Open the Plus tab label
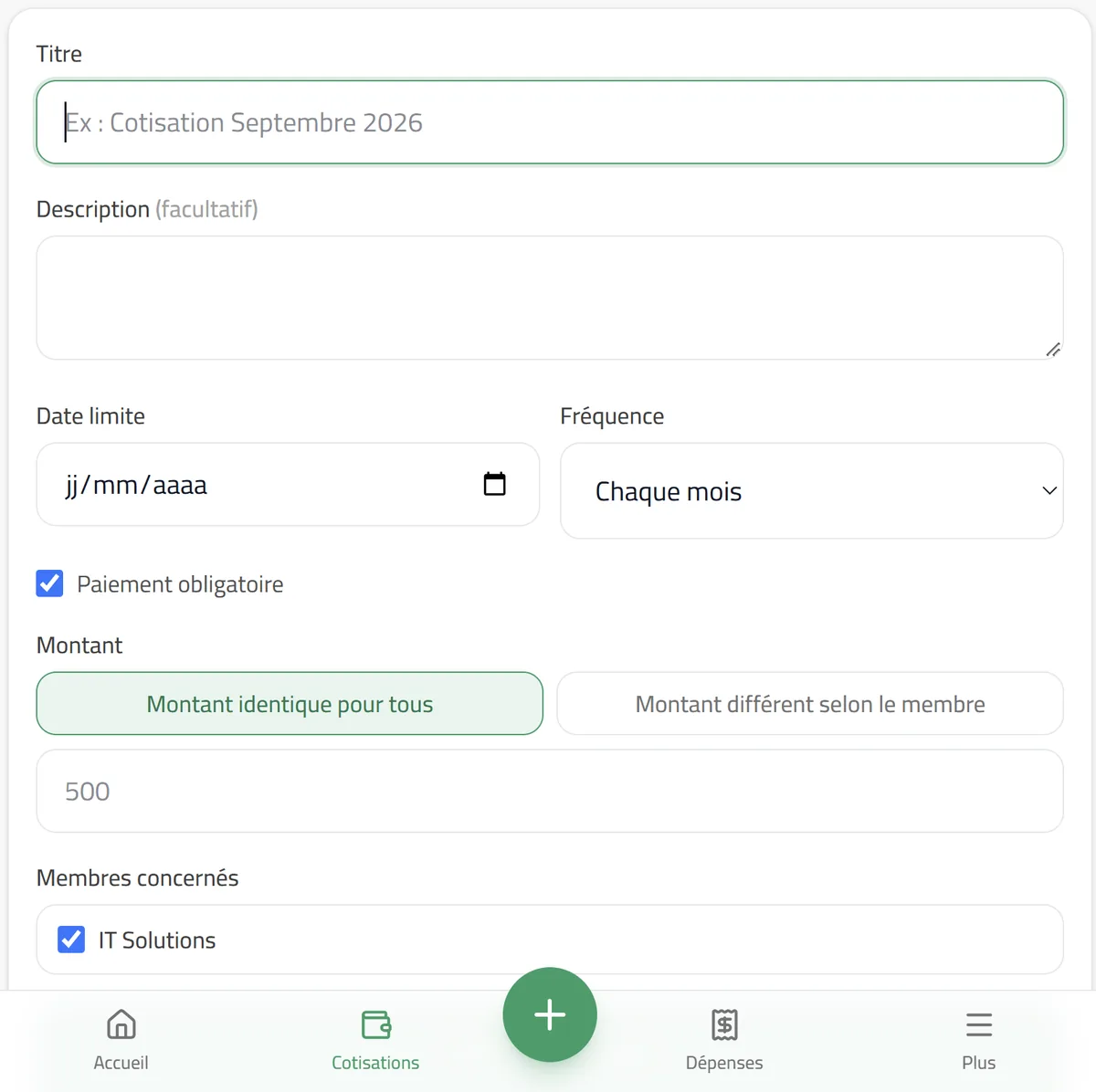1096x1092 pixels. pos(978,1063)
